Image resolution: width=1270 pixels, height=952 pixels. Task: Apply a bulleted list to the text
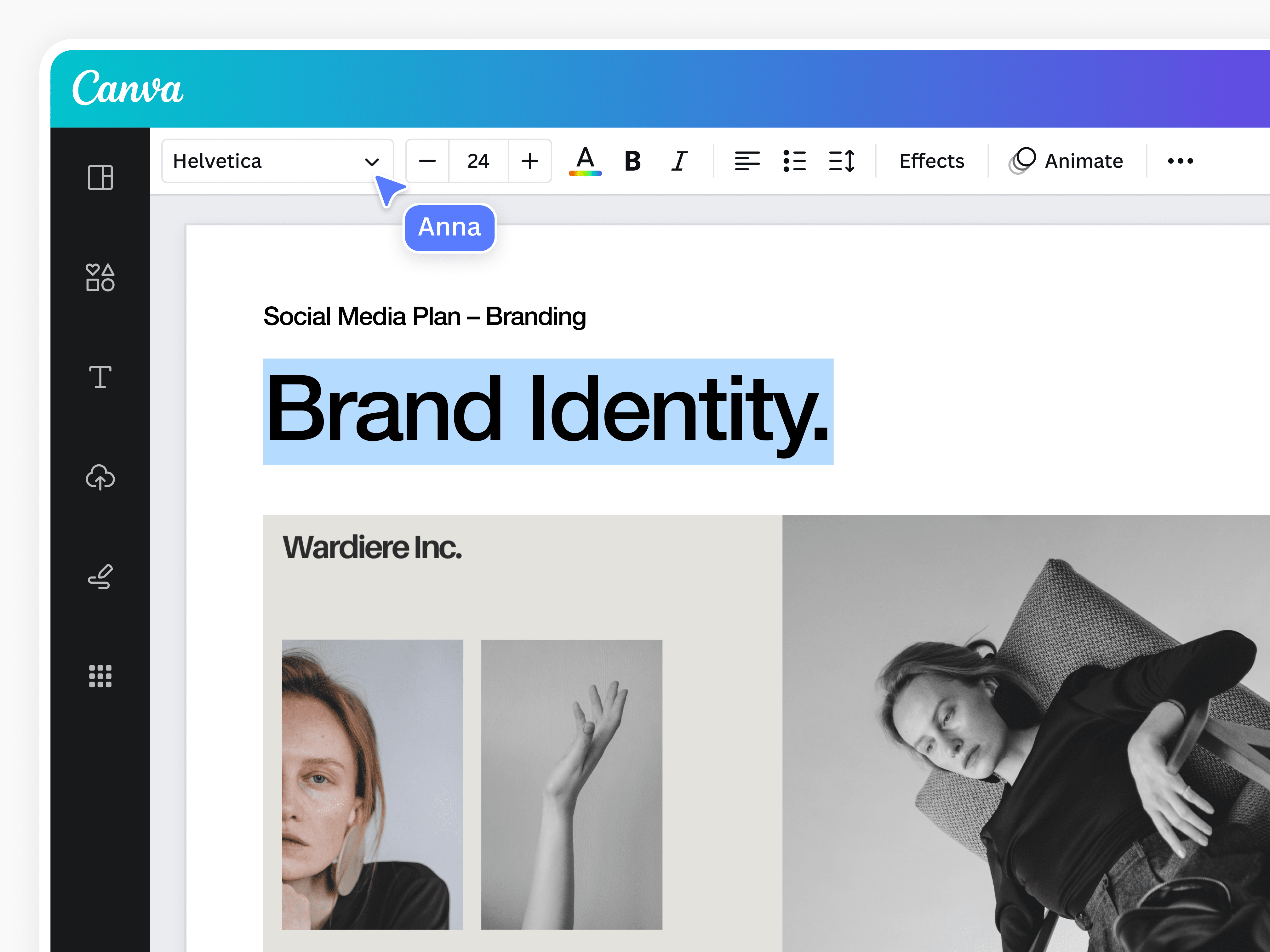(x=795, y=161)
